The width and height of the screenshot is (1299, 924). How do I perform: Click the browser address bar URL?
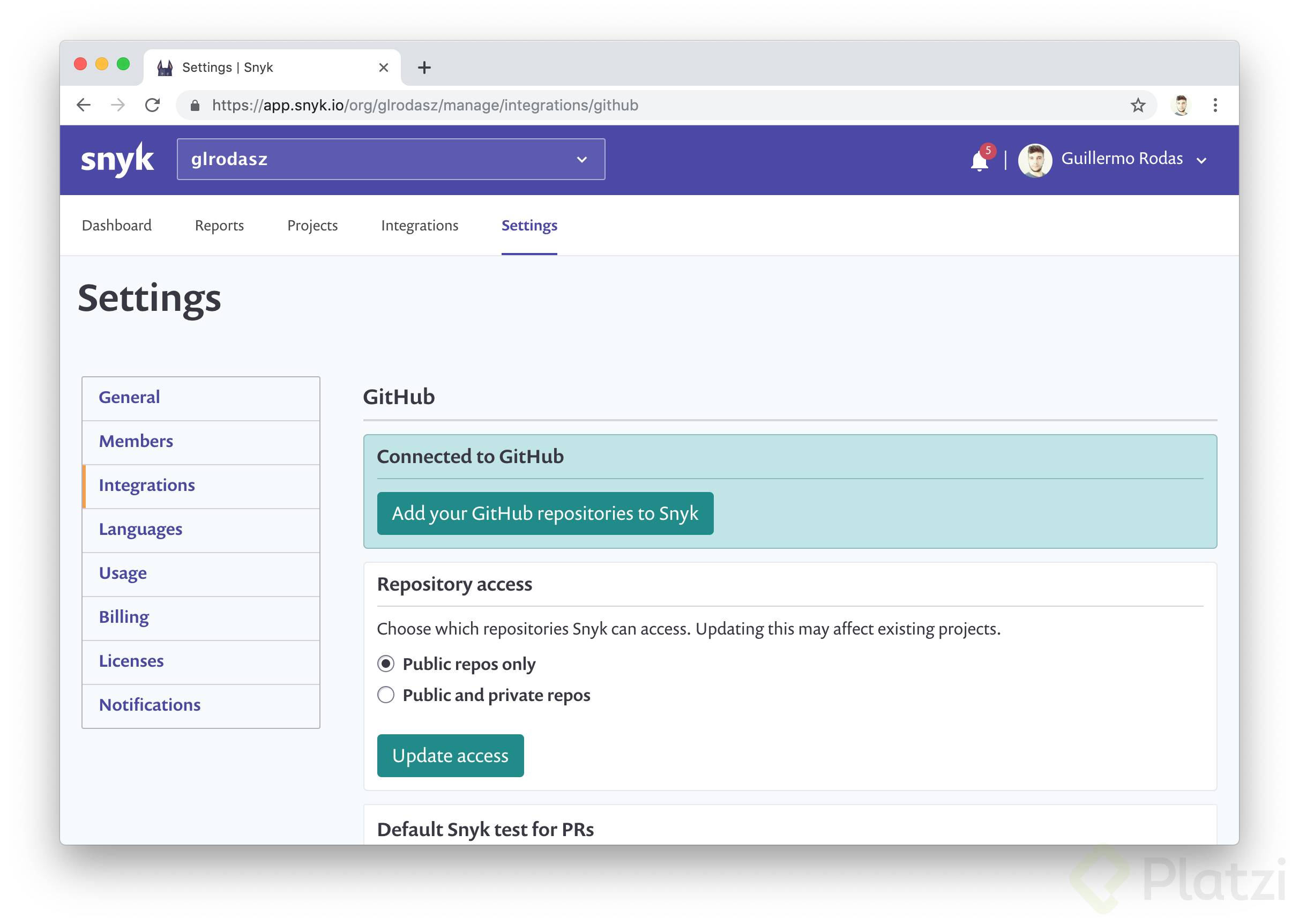[425, 105]
